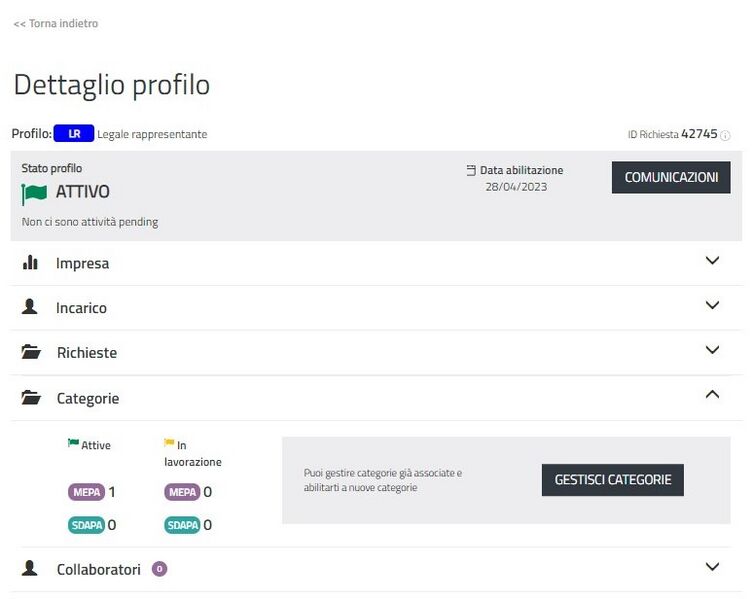
Task: Expand the Impresa section chevron
Action: (712, 261)
